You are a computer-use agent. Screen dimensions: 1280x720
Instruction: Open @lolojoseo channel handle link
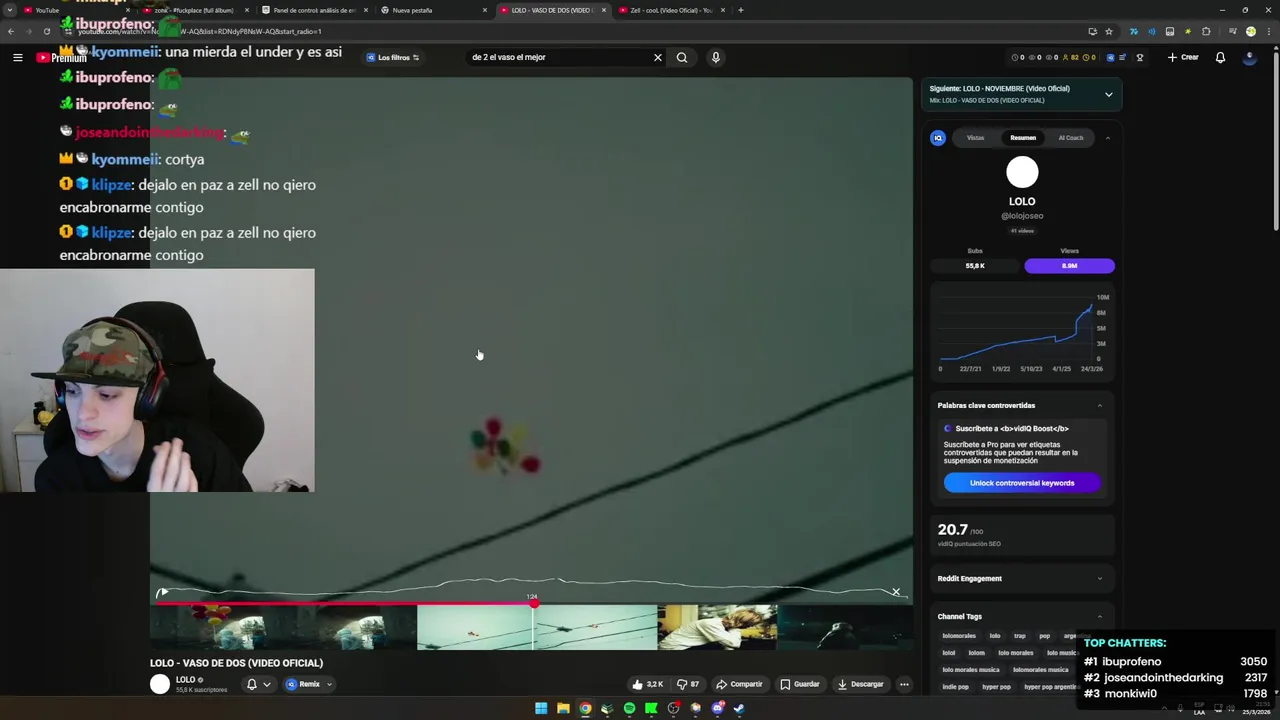click(x=1022, y=216)
